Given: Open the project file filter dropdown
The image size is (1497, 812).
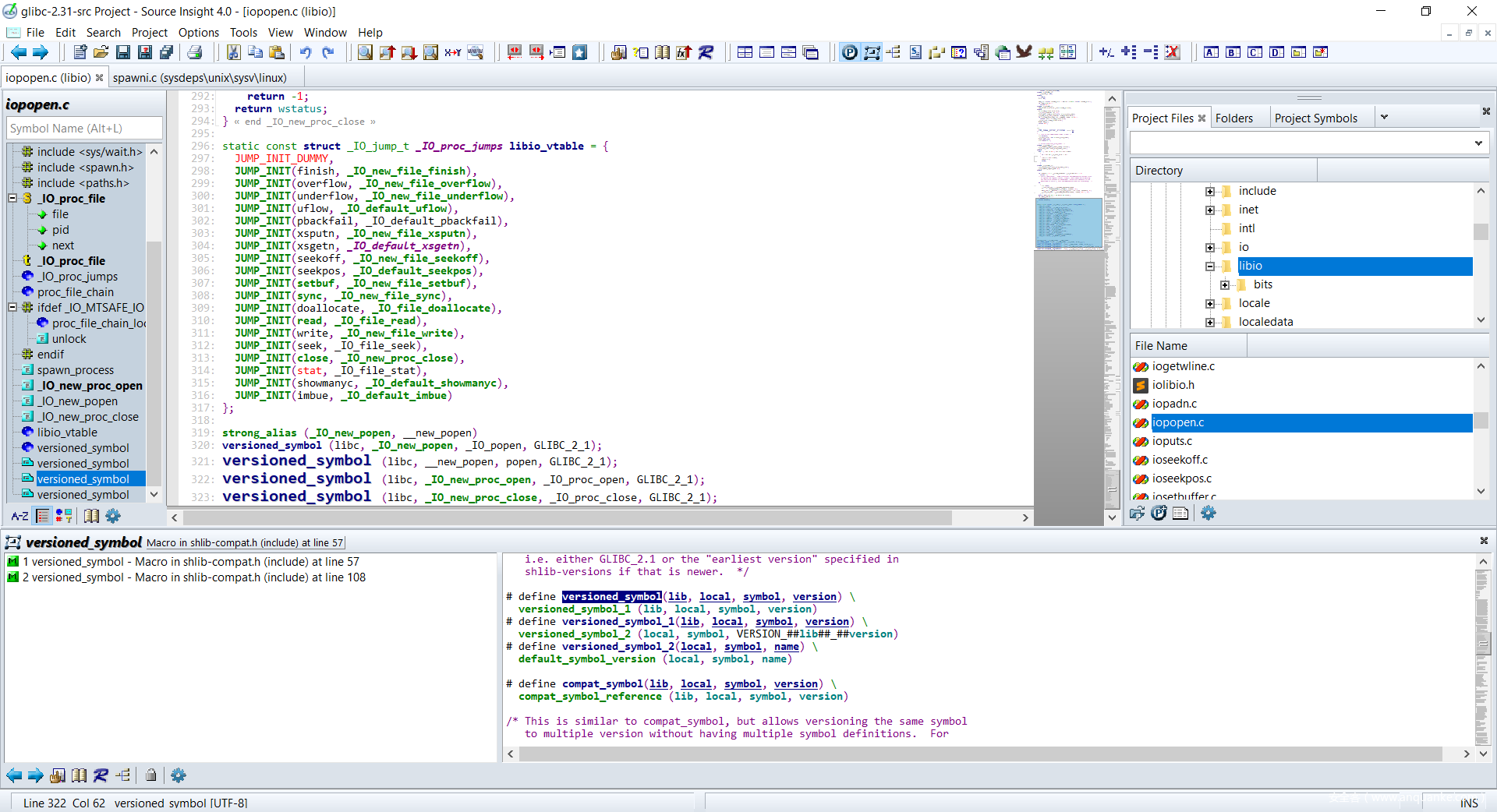Looking at the screenshot, I should click(1478, 143).
